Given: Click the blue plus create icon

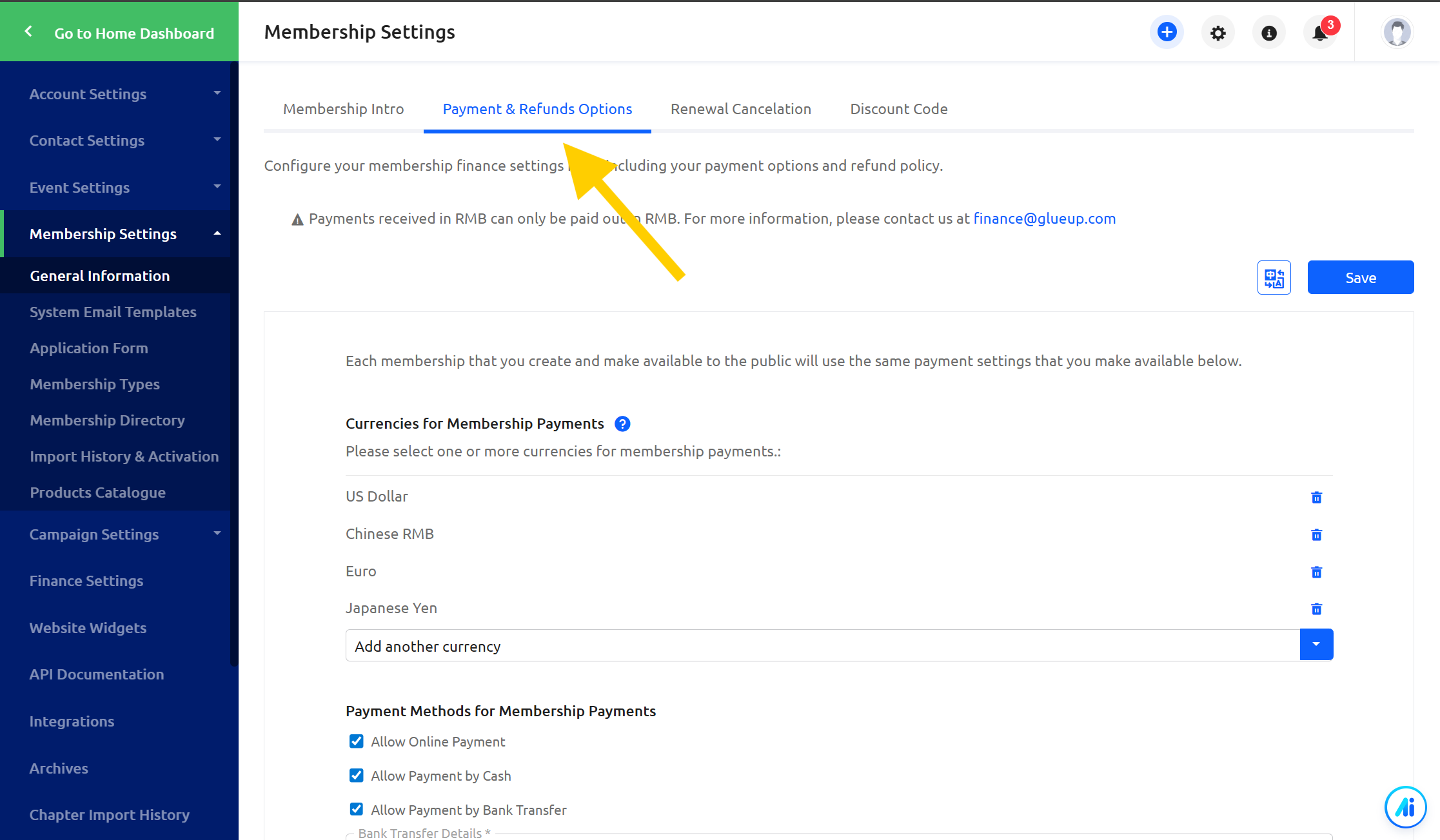Looking at the screenshot, I should pyautogui.click(x=1167, y=32).
